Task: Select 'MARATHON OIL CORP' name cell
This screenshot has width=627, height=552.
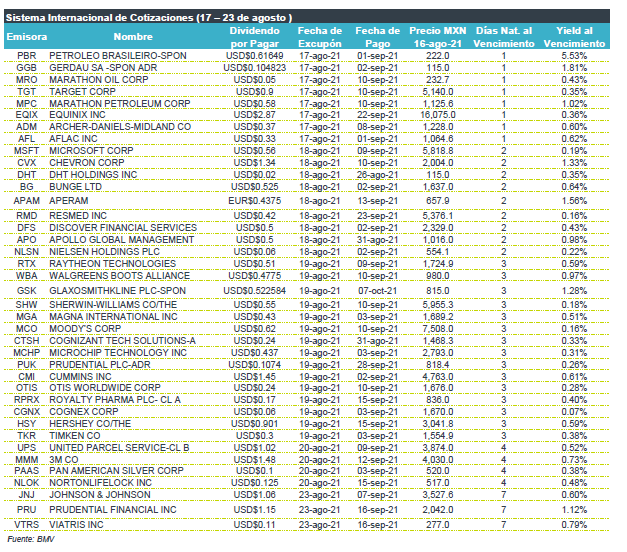Action: (99, 80)
